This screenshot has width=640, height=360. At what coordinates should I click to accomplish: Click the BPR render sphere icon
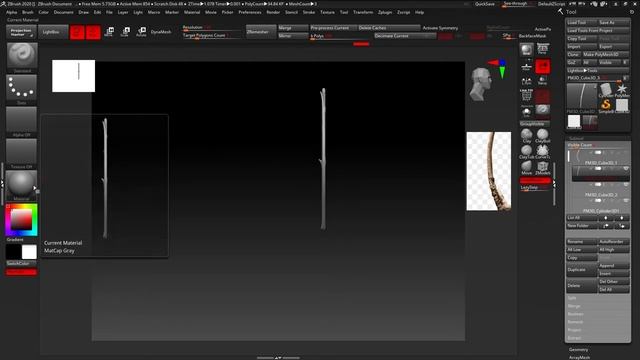coord(527,49)
